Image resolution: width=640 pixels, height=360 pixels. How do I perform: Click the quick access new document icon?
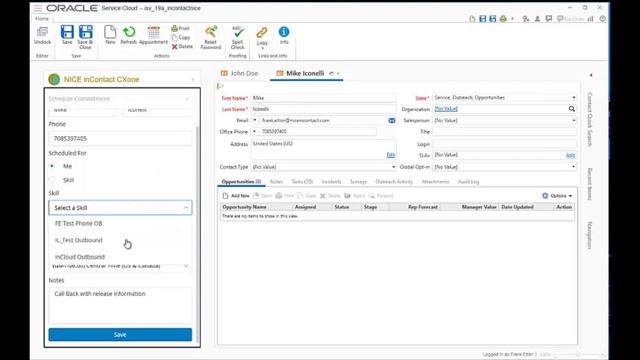point(472,19)
